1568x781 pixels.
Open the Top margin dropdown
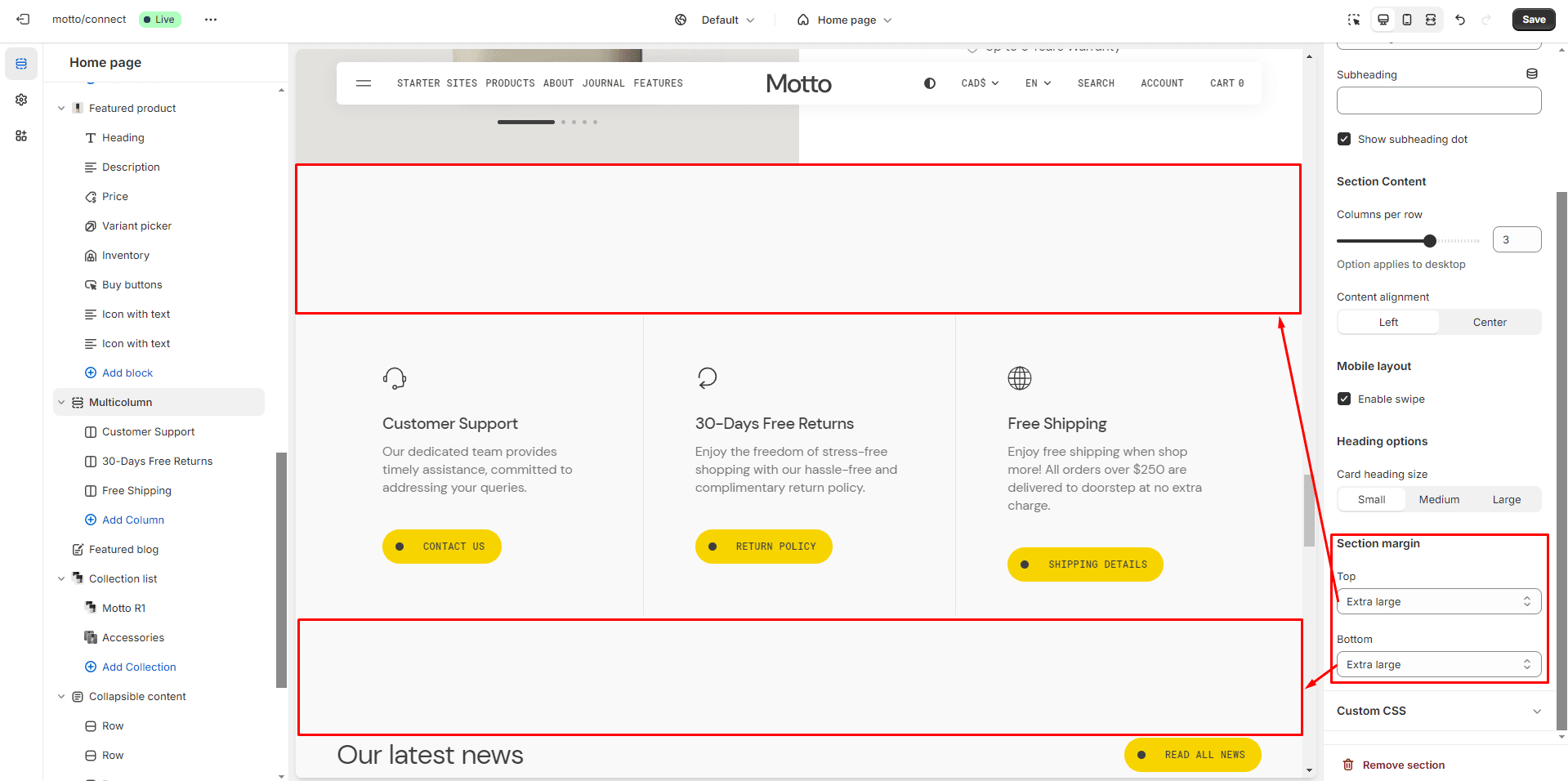click(x=1439, y=601)
